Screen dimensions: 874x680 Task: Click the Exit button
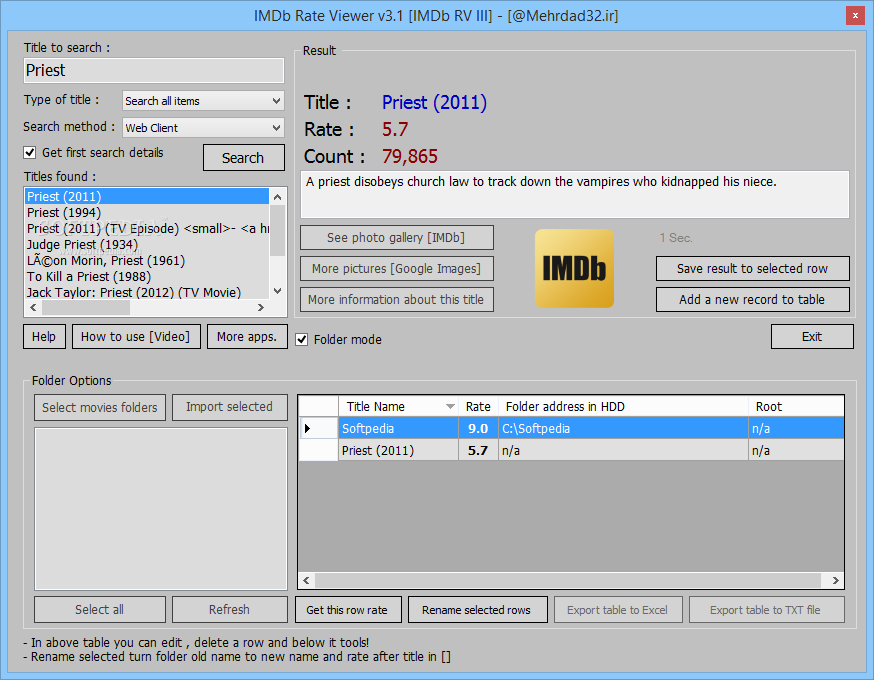812,337
